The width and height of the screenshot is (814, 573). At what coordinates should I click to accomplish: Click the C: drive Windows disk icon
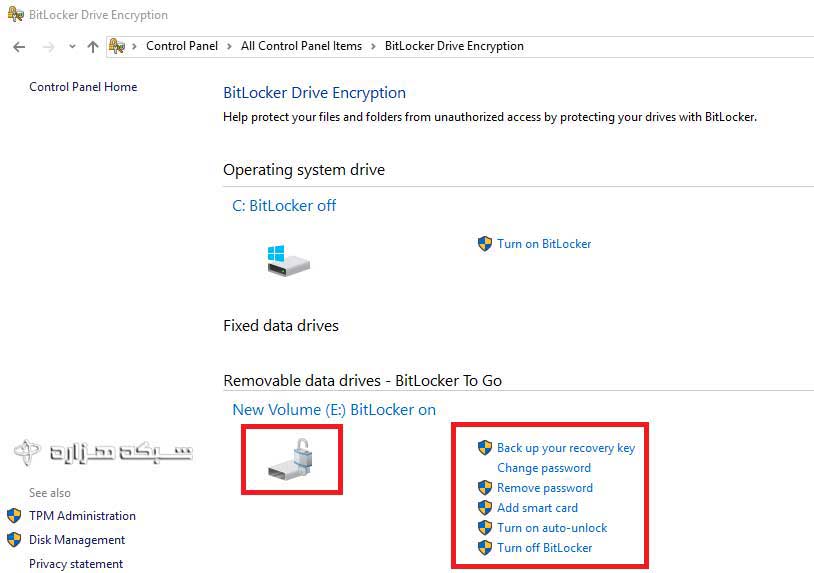click(288, 260)
